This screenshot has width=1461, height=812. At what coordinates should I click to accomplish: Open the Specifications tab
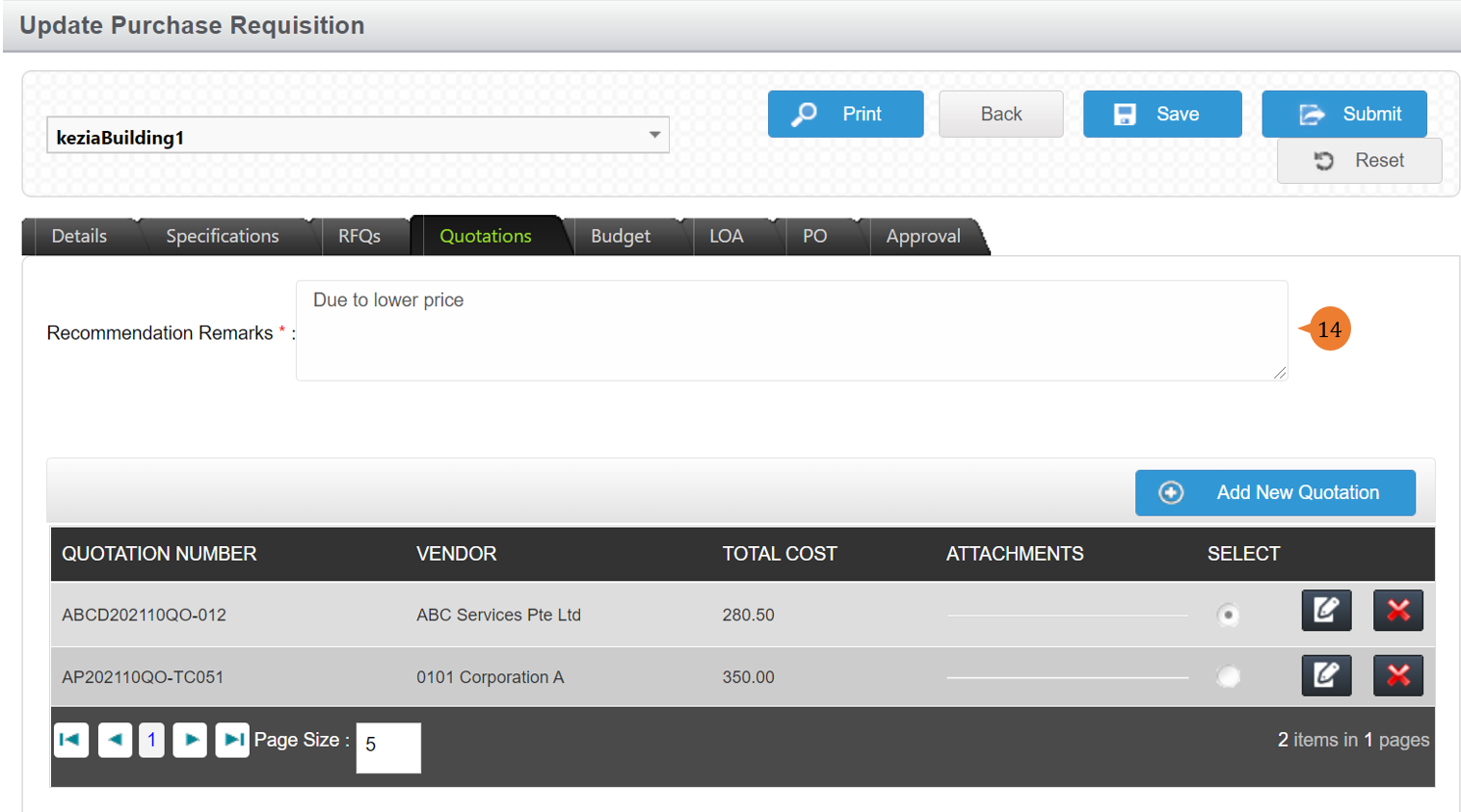coord(222,236)
